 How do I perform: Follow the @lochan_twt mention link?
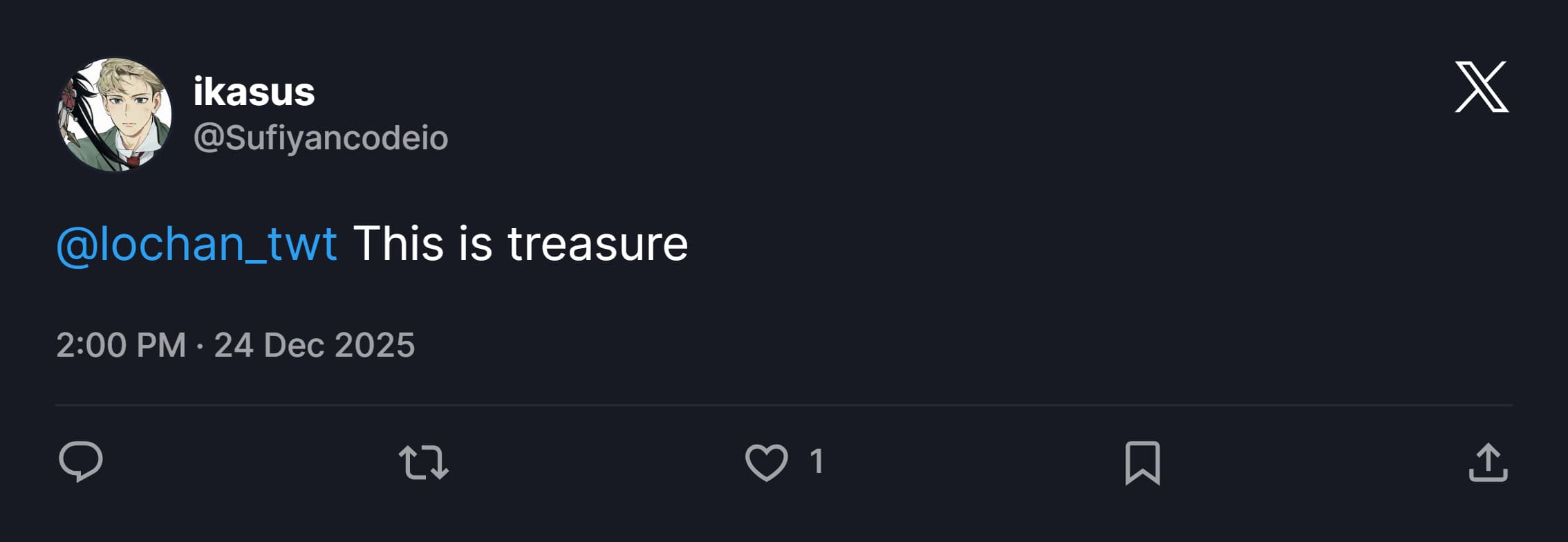click(197, 243)
